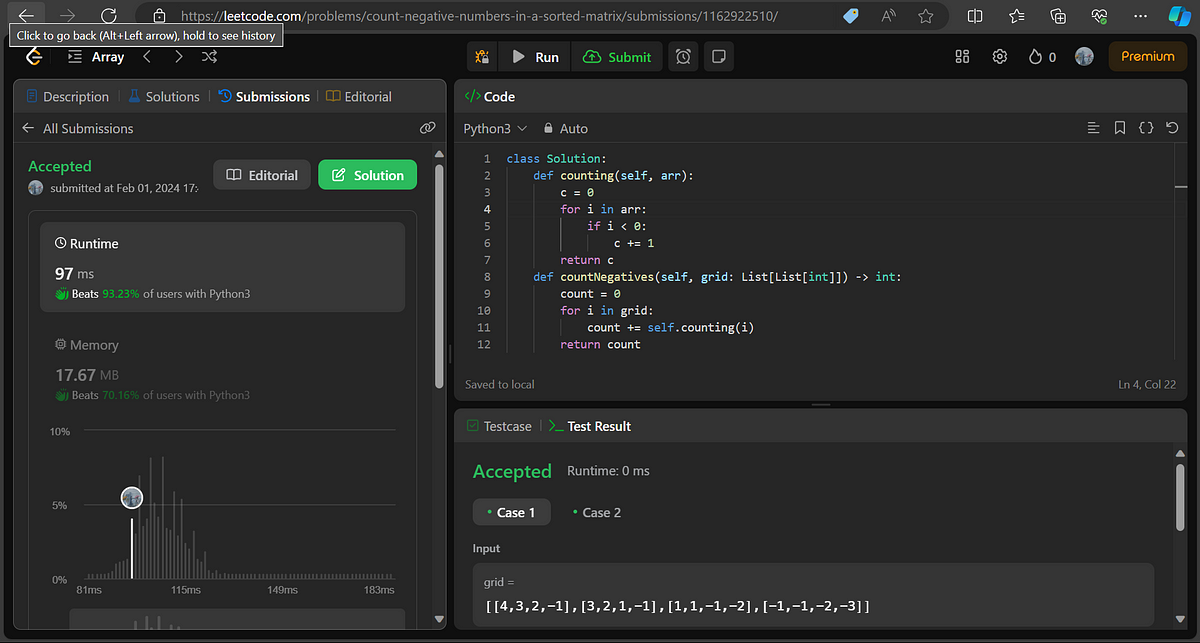Open the green Solution button
1200x643 pixels.
367,175
